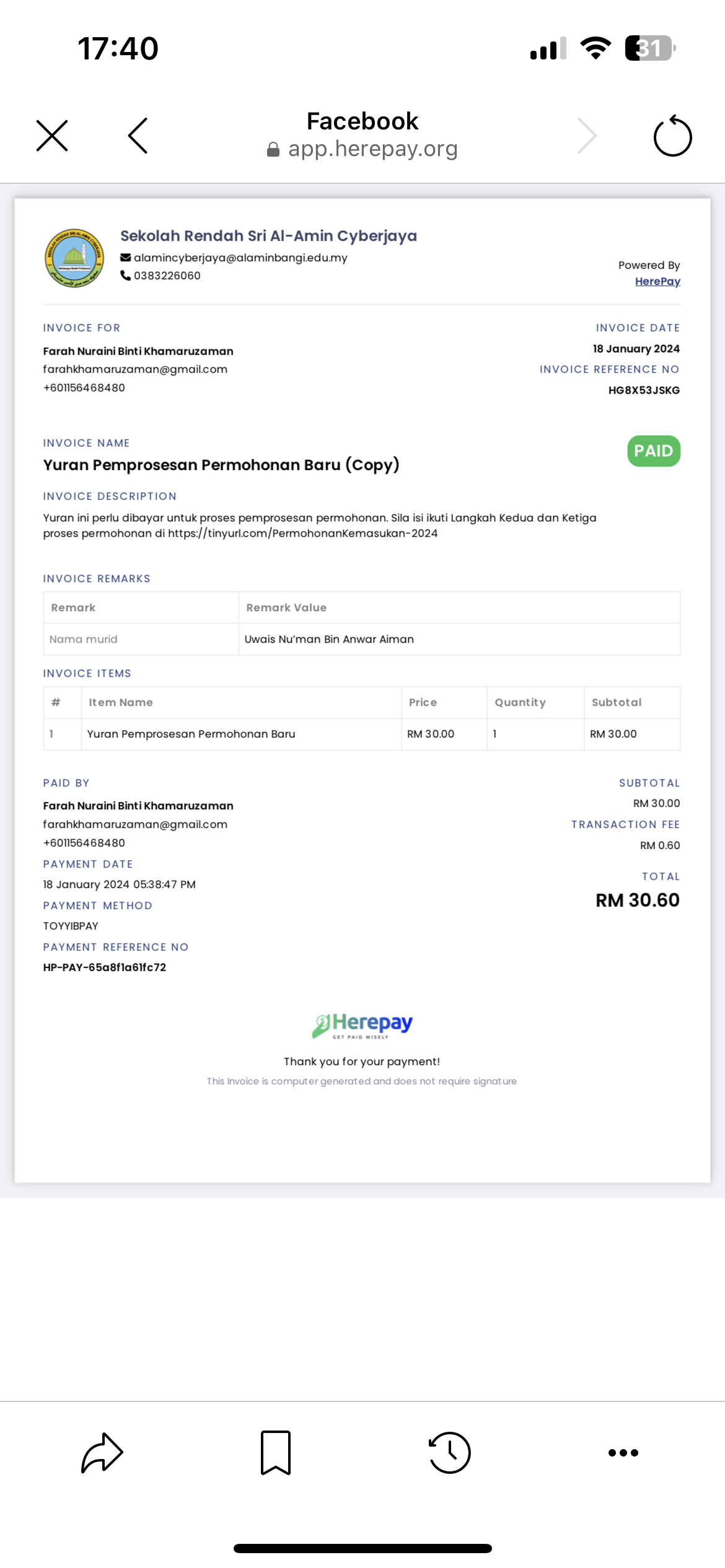Tap the school phone number 0383226060
Image resolution: width=725 pixels, height=1568 pixels.
point(167,276)
